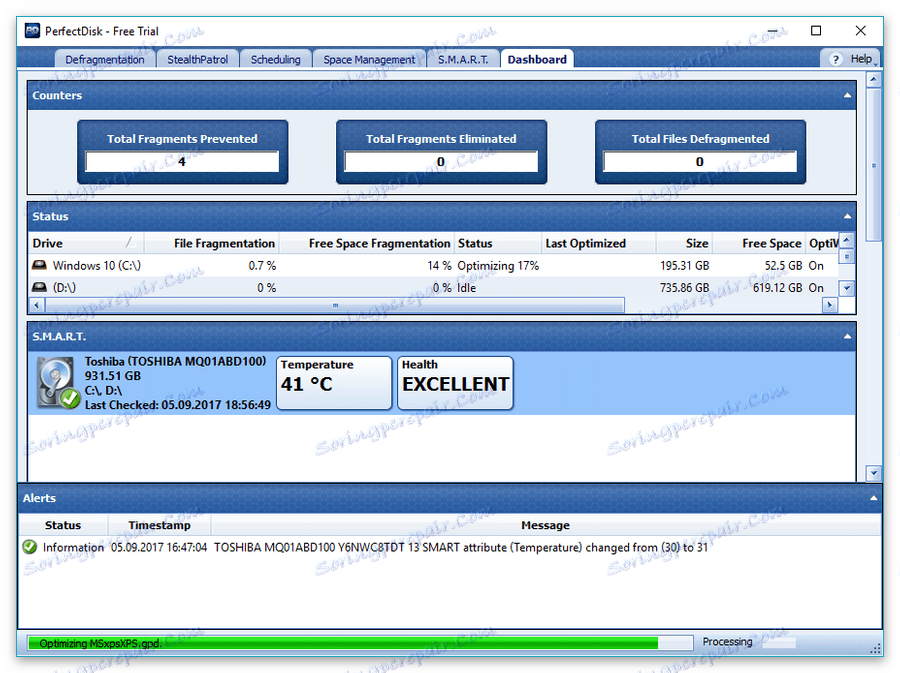Click the Status table right scroll arrow
Screen dimensions: 900x673
829,305
